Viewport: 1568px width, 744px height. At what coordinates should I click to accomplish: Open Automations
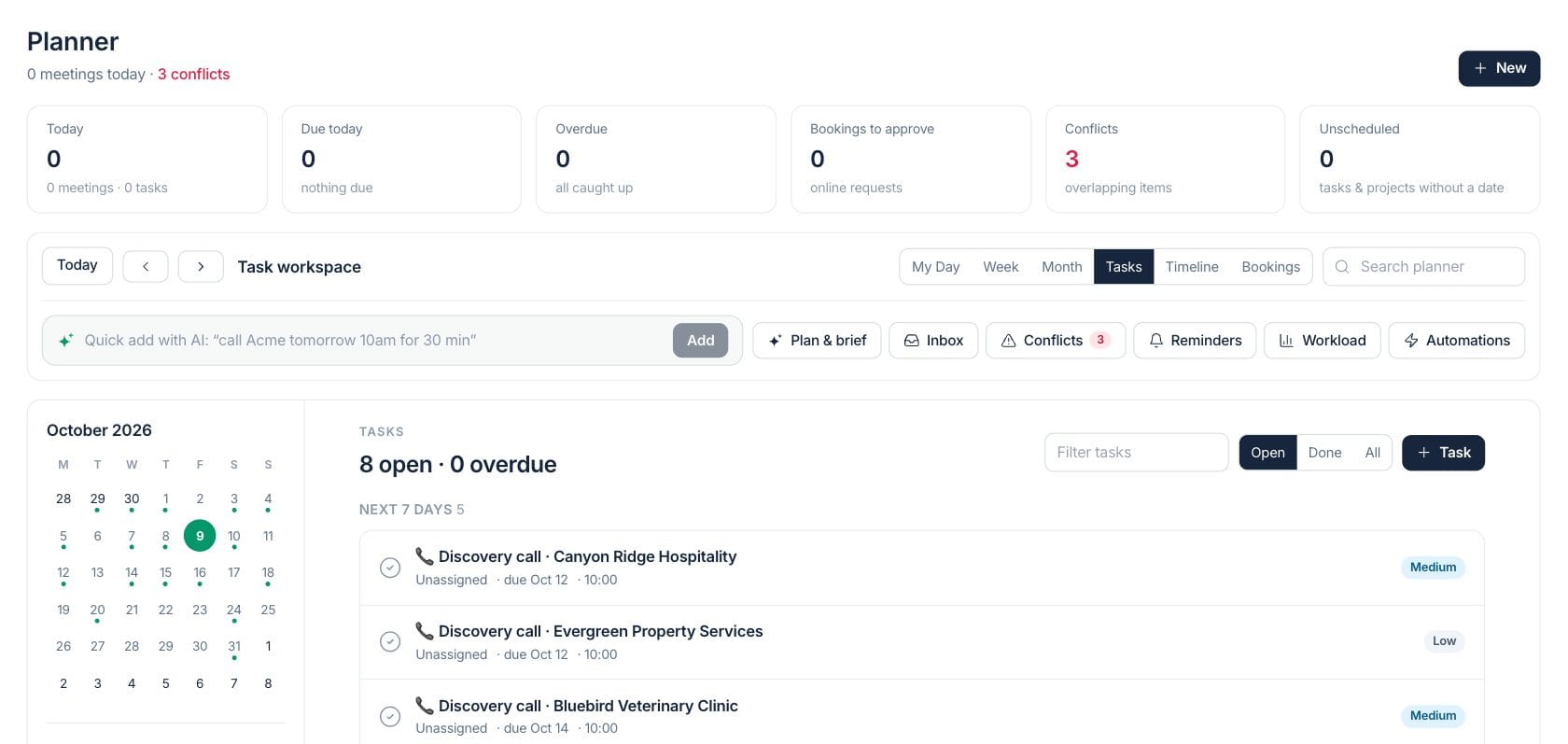point(1457,341)
